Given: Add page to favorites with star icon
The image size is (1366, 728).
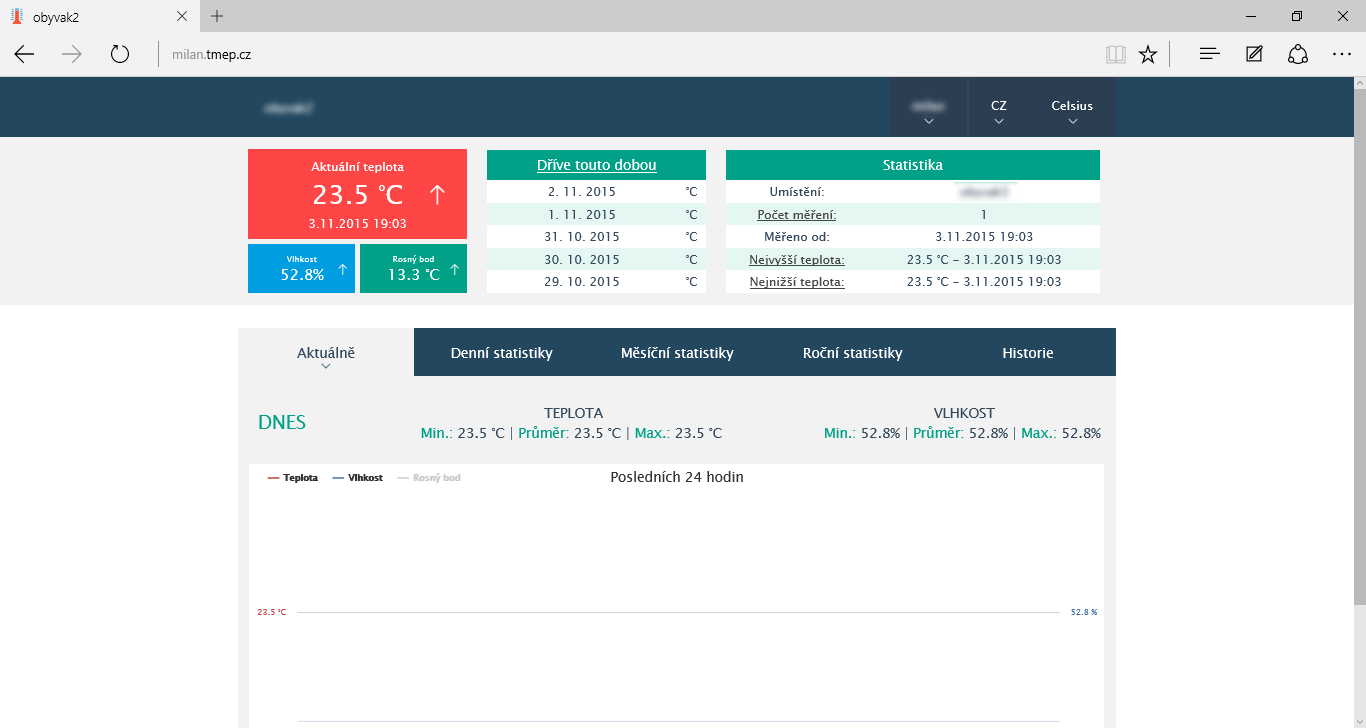Looking at the screenshot, I should tap(1148, 54).
